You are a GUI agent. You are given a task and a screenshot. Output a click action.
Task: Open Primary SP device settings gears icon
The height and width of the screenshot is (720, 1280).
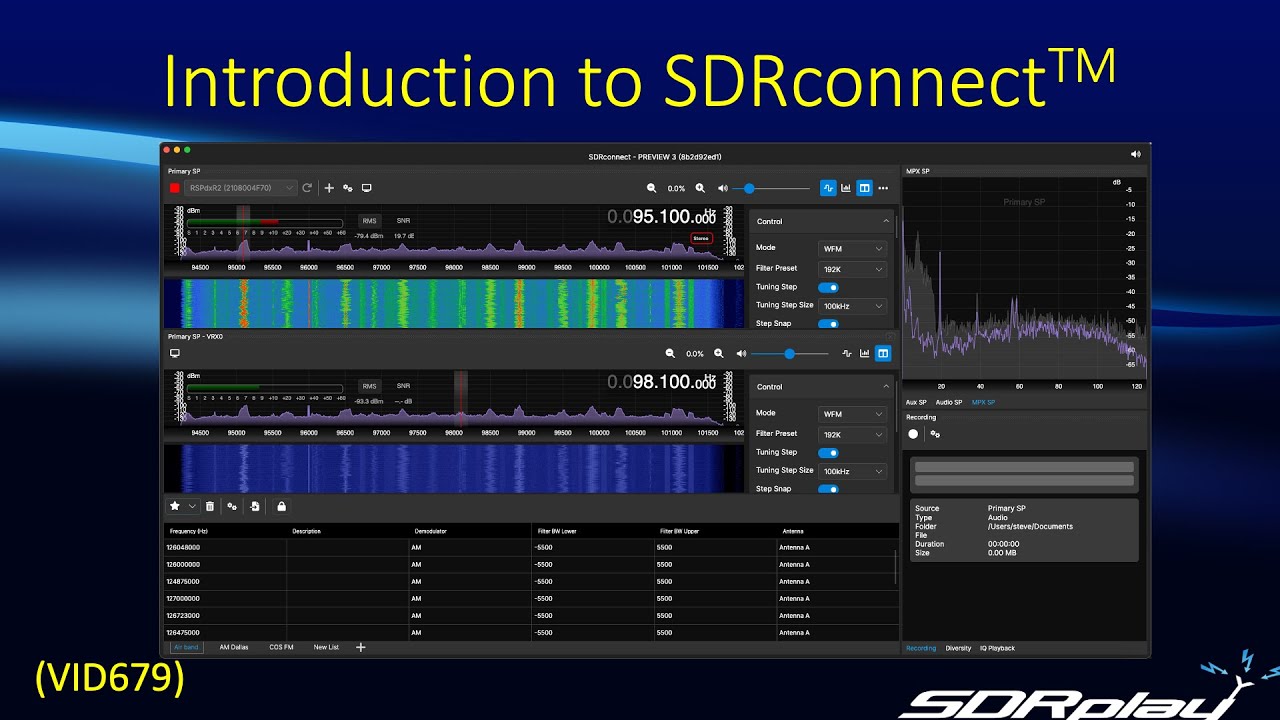(348, 188)
